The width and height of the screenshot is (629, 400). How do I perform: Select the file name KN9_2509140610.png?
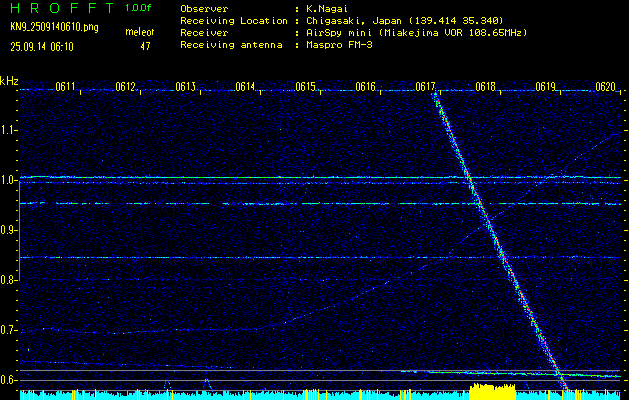tap(54, 27)
